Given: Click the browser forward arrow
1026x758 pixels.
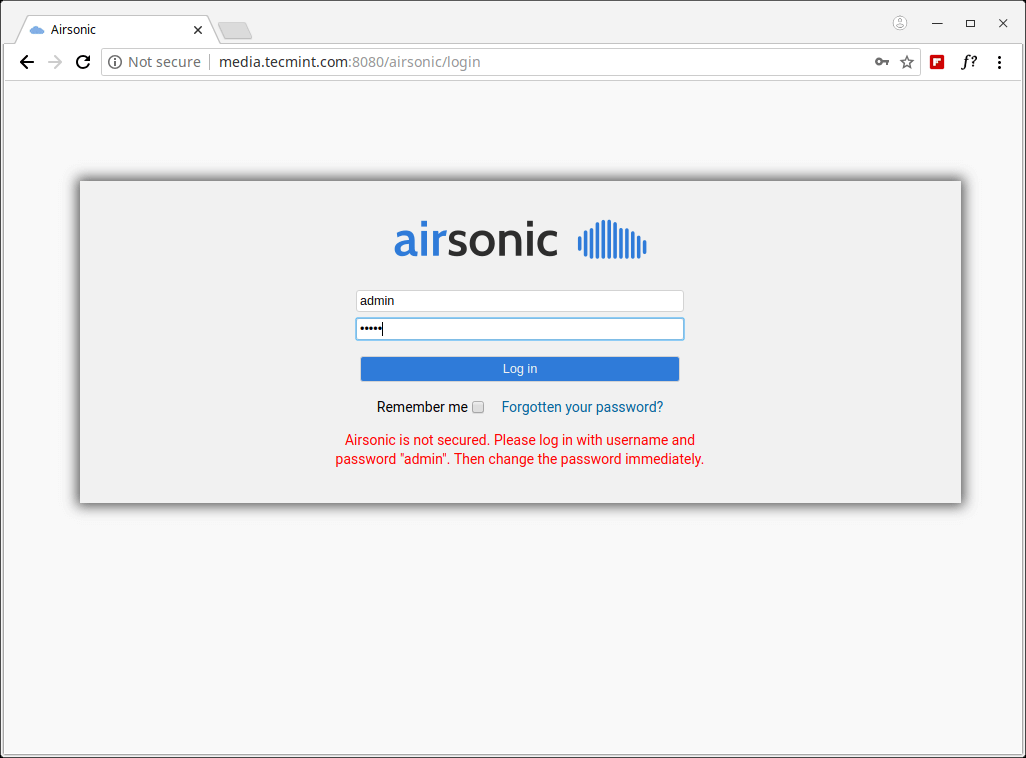Looking at the screenshot, I should [x=55, y=62].
